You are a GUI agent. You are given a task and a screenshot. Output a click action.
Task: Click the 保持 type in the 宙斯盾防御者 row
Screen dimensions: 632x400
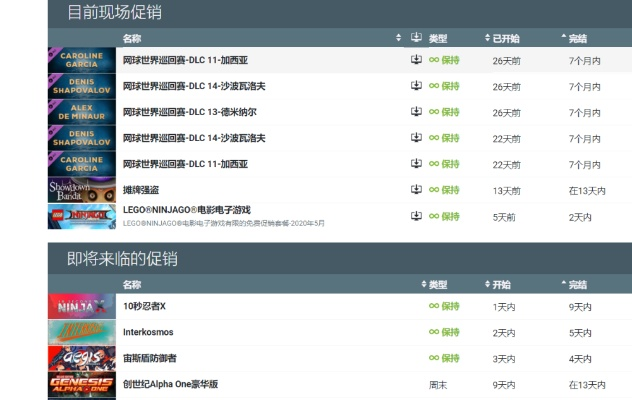(x=444, y=358)
